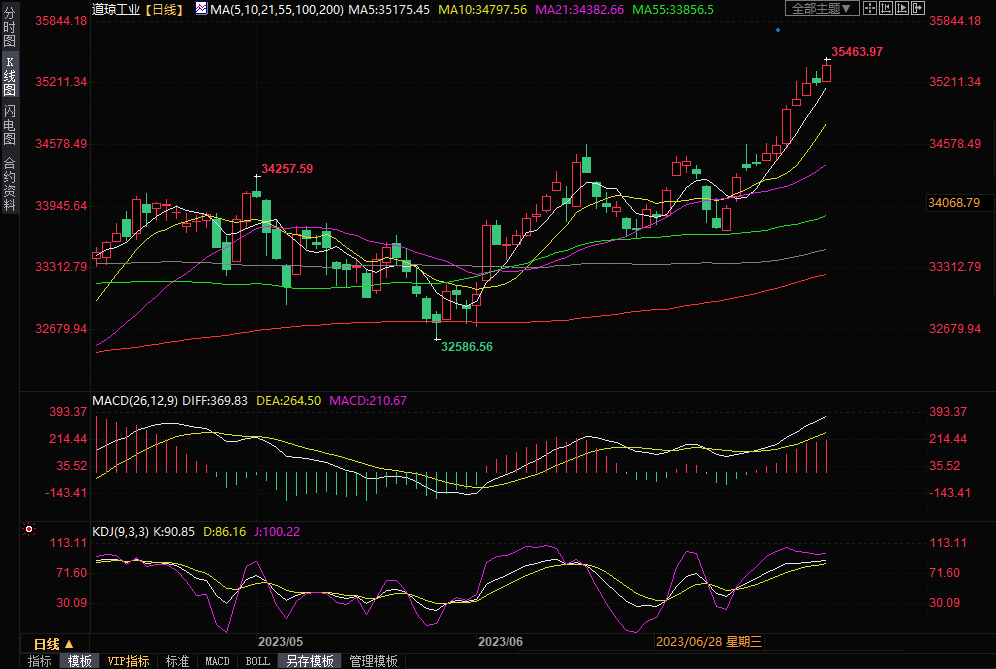The height and width of the screenshot is (669, 996).
Task: Click the MA indicator chart icon
Action: [201, 9]
